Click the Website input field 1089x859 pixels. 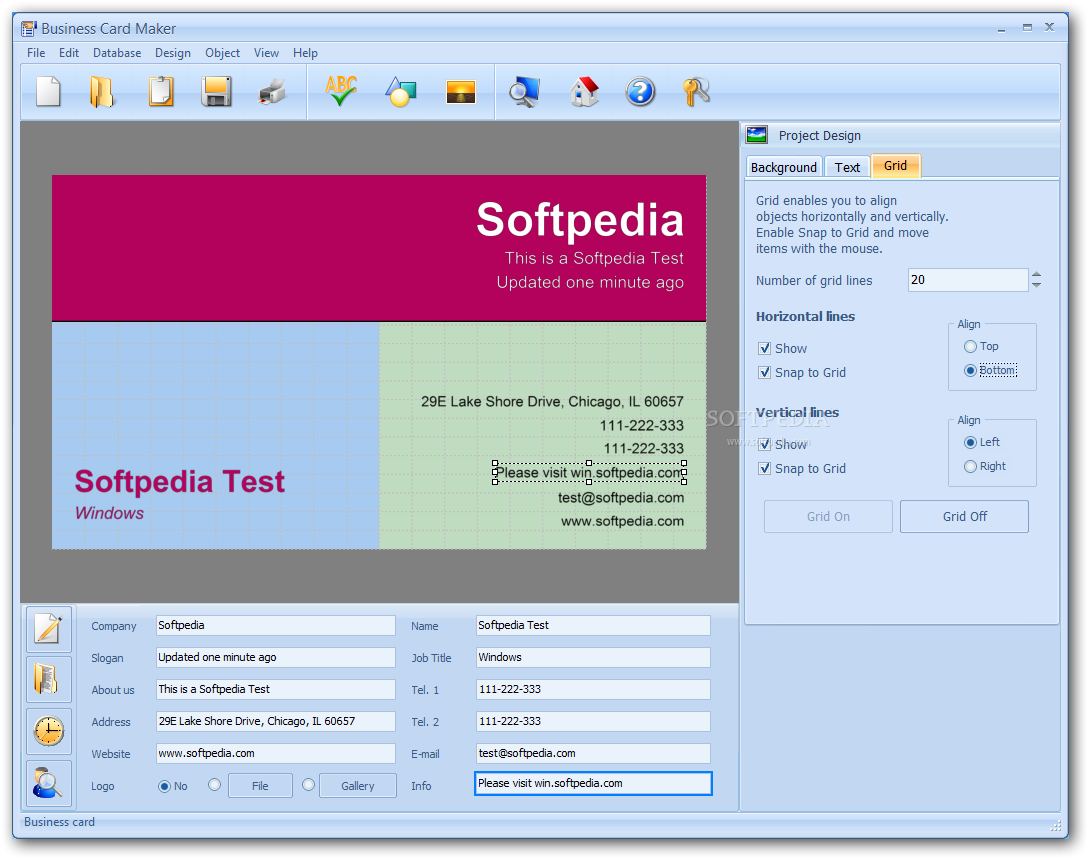276,753
